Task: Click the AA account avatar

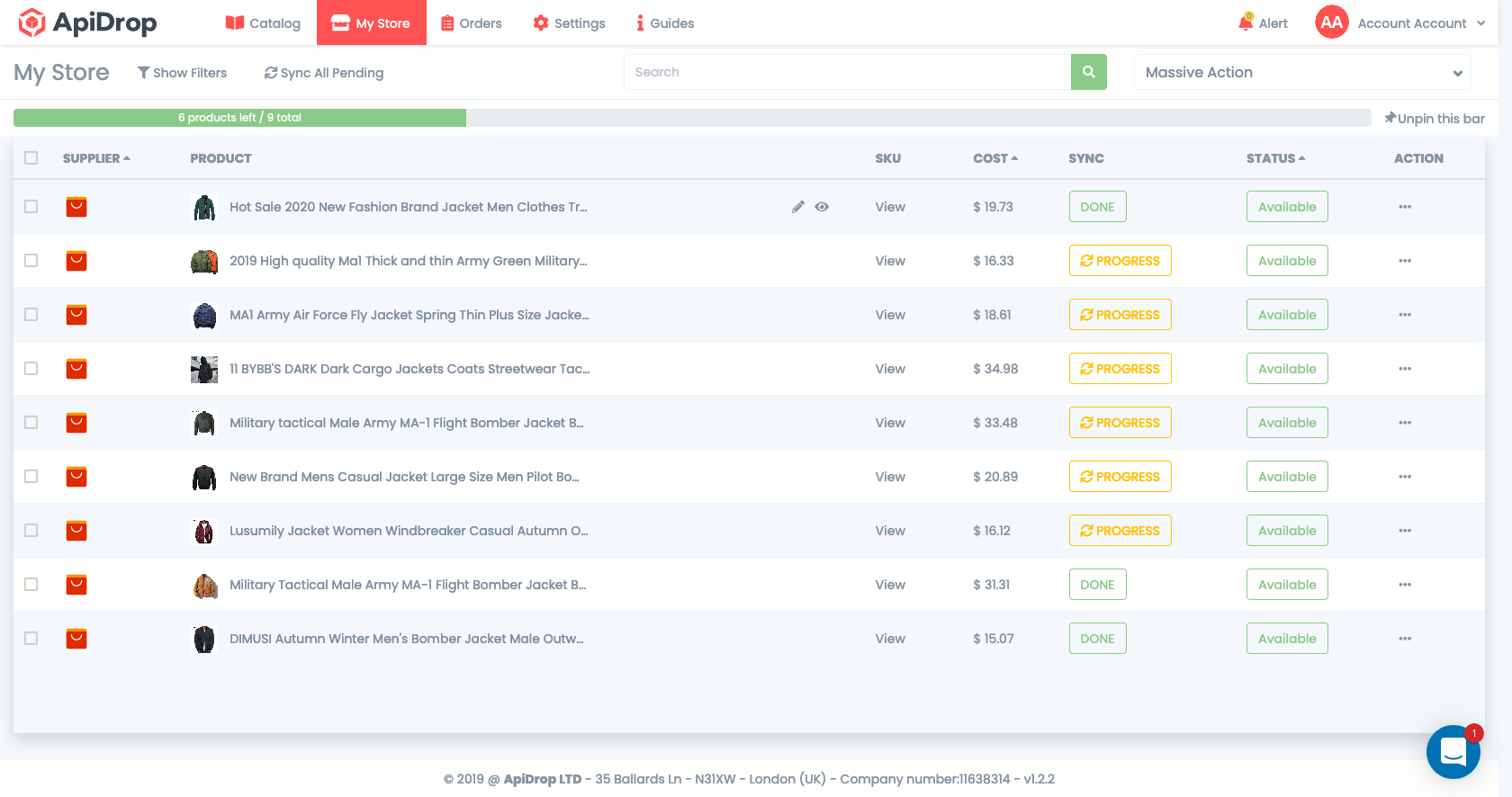Action: (x=1331, y=22)
